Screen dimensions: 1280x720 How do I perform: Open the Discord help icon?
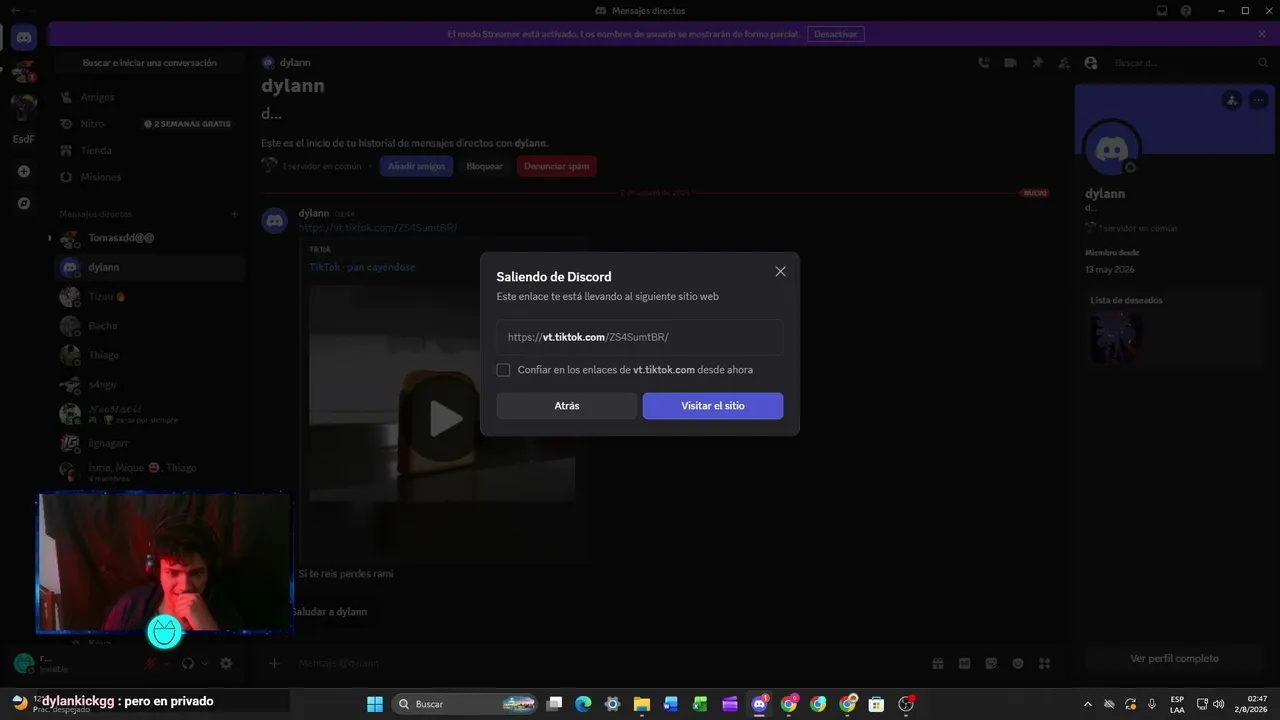[x=1186, y=11]
